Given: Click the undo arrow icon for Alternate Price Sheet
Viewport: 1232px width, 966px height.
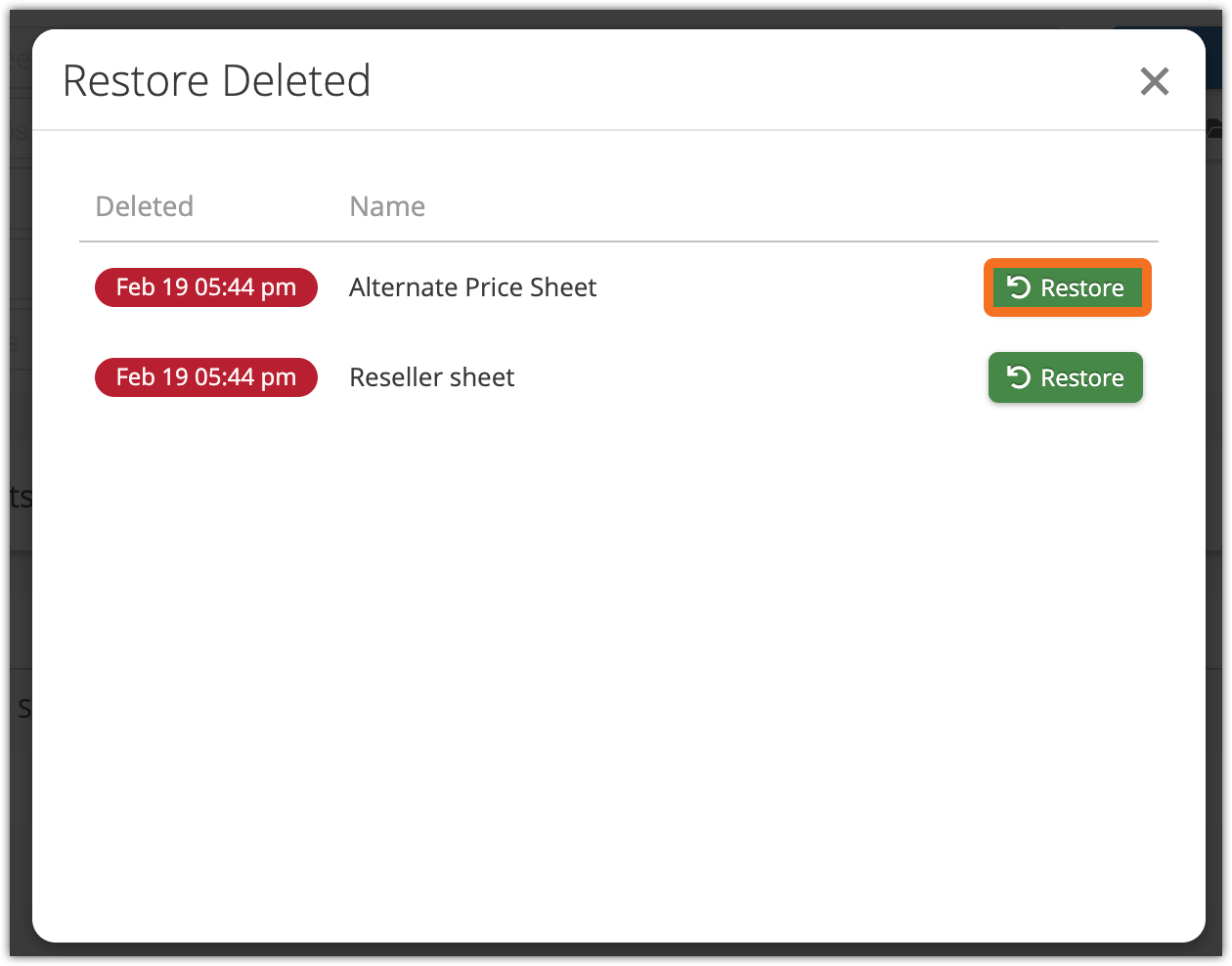Looking at the screenshot, I should coord(1019,287).
